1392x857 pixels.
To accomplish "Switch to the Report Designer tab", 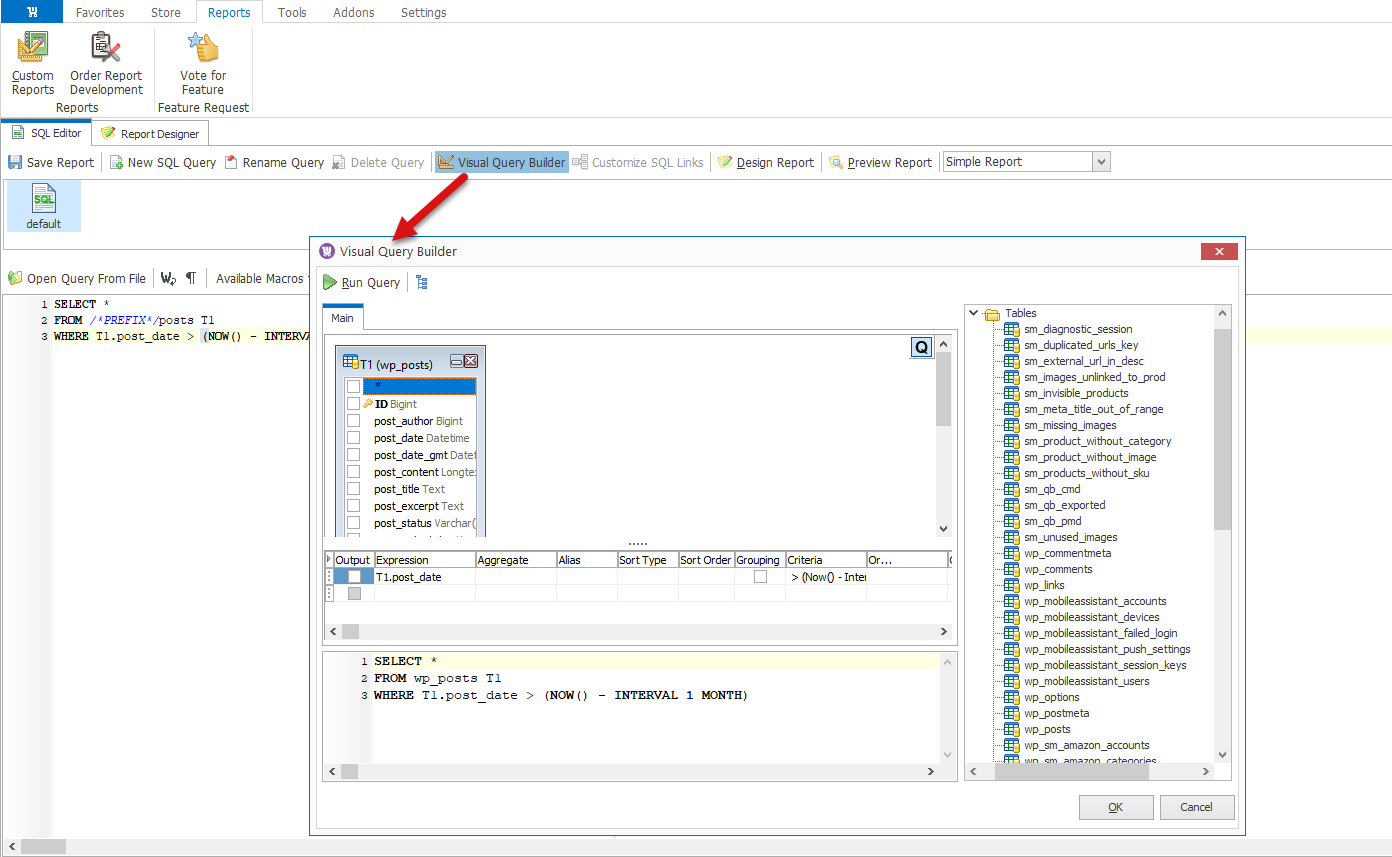I will tap(150, 133).
